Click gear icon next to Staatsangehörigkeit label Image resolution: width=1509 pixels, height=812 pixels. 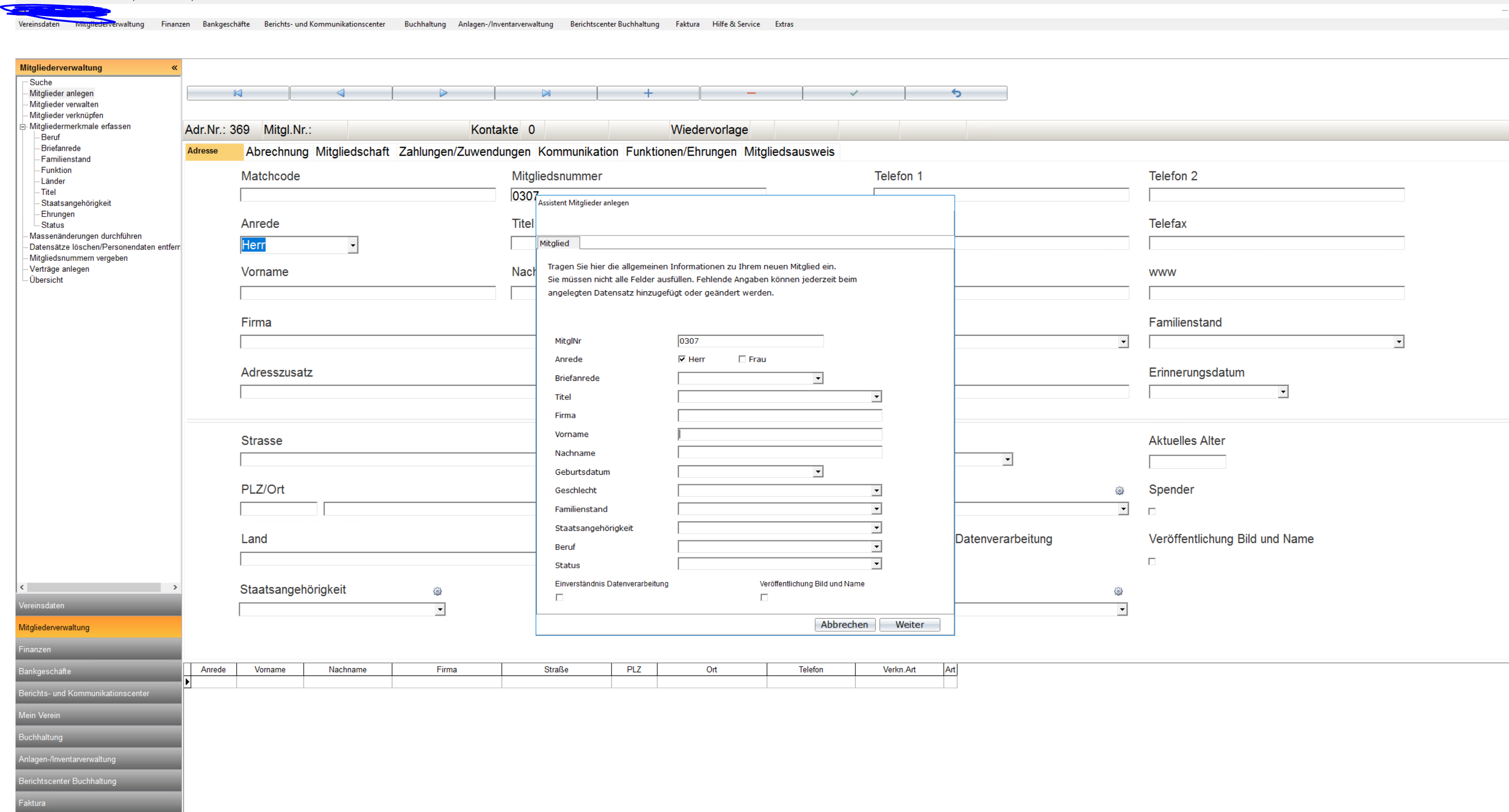pyautogui.click(x=437, y=591)
